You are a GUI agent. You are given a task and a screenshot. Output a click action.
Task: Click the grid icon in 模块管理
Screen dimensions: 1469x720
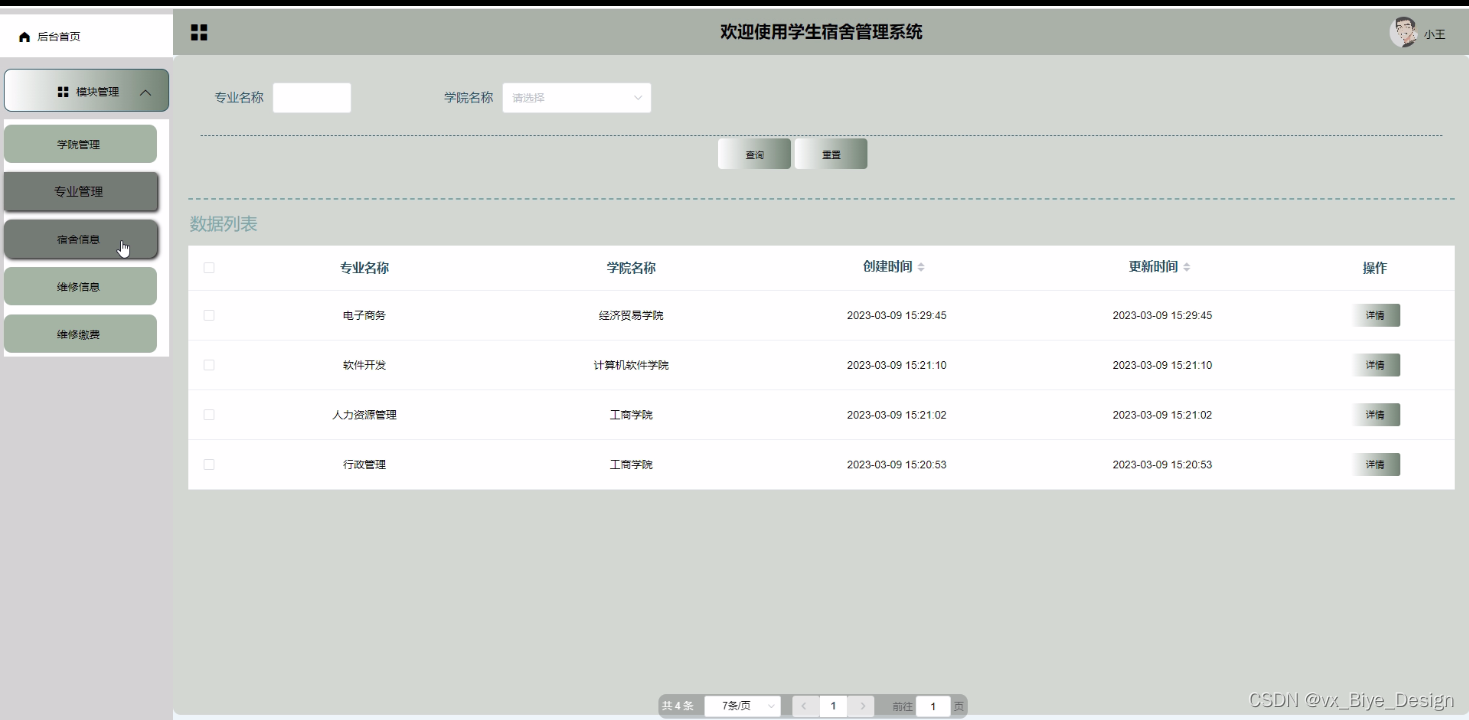coord(63,92)
